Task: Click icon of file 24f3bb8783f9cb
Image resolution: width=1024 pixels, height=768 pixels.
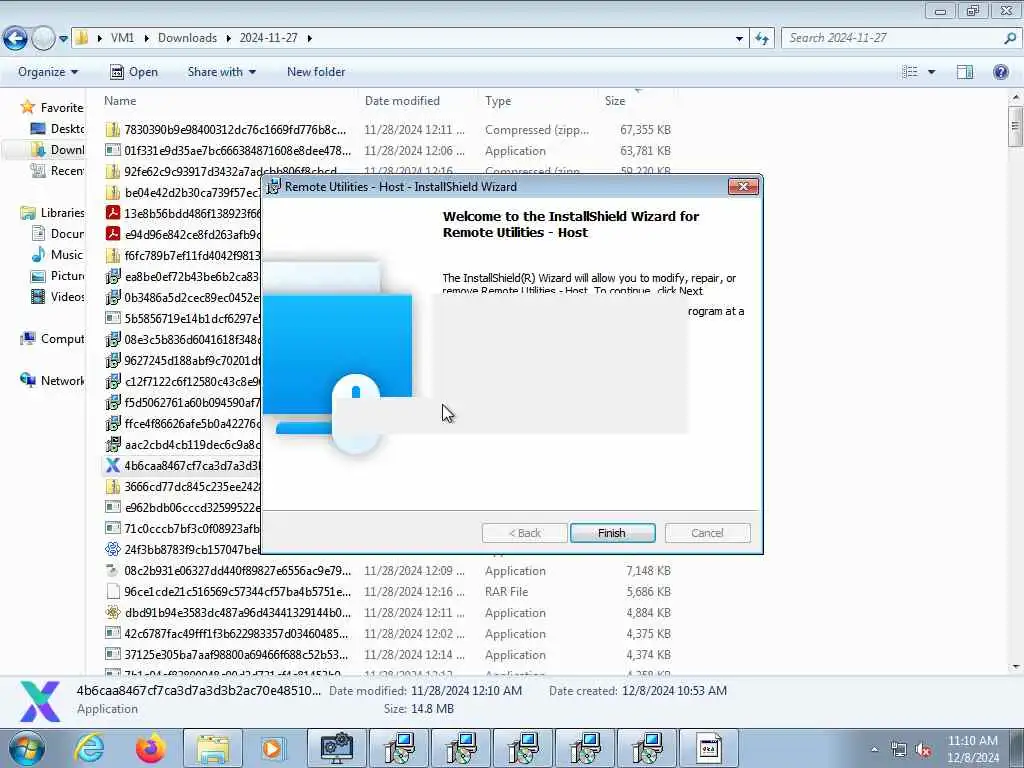Action: tap(113, 549)
